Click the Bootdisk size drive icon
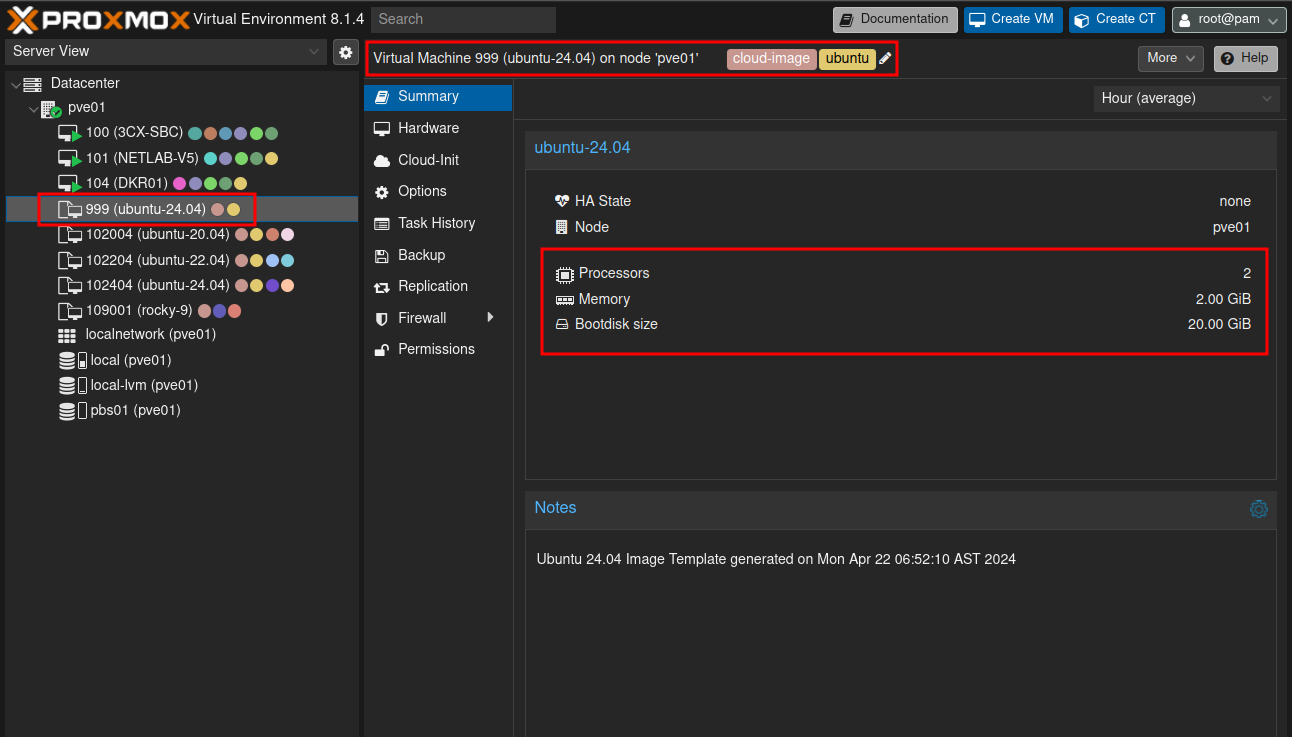 pos(563,325)
